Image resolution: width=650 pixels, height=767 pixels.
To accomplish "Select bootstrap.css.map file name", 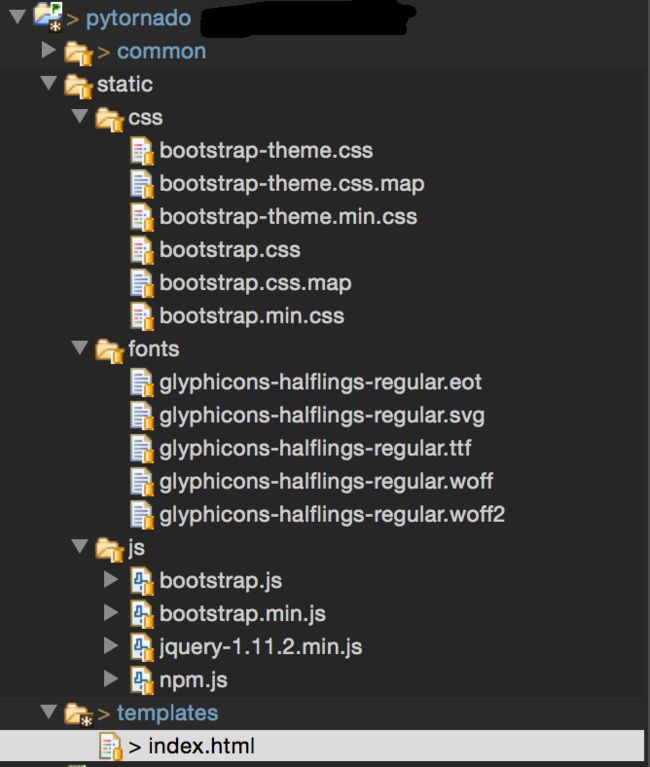I will tap(255, 284).
